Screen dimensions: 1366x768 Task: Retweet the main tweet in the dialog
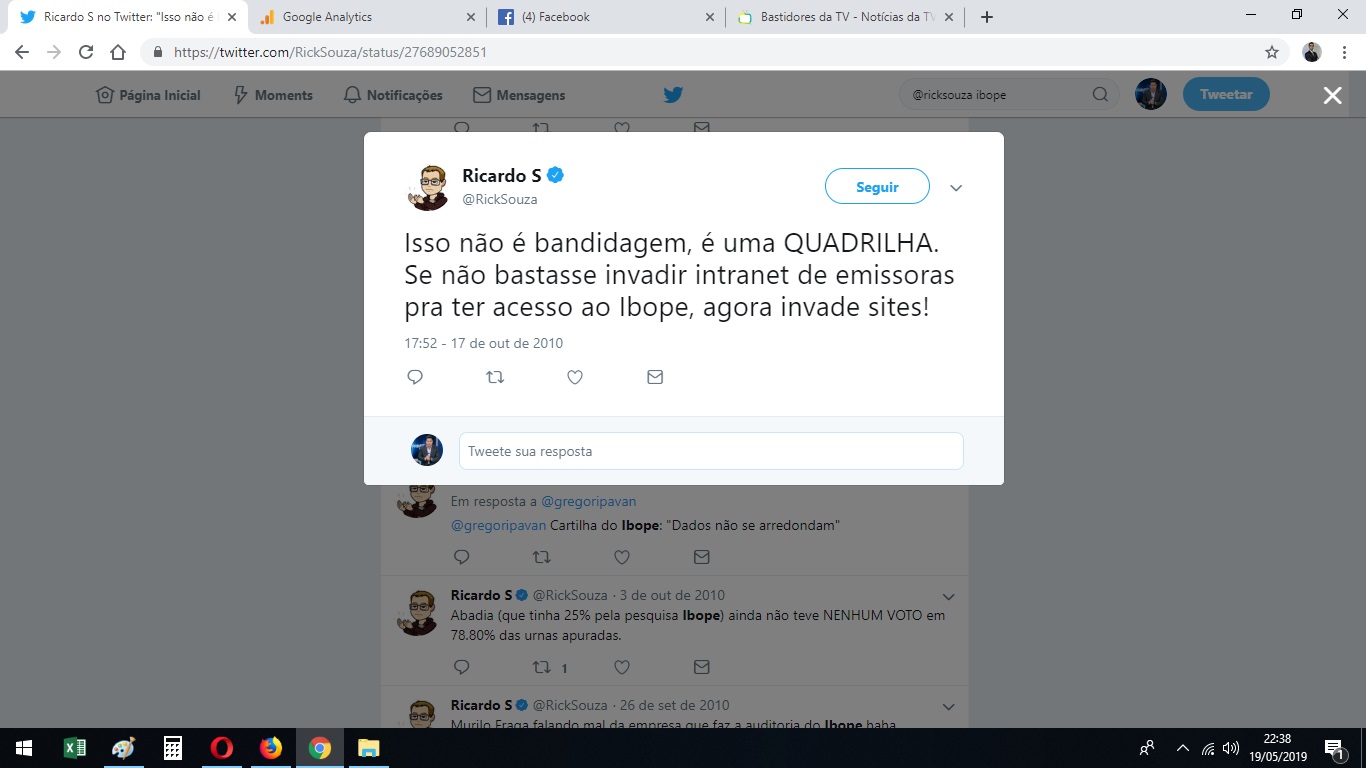(495, 377)
